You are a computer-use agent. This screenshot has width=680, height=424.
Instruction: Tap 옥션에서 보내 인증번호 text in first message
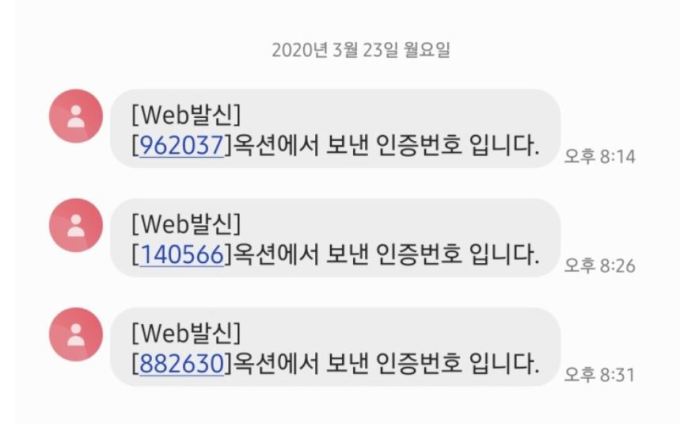pyautogui.click(x=348, y=145)
